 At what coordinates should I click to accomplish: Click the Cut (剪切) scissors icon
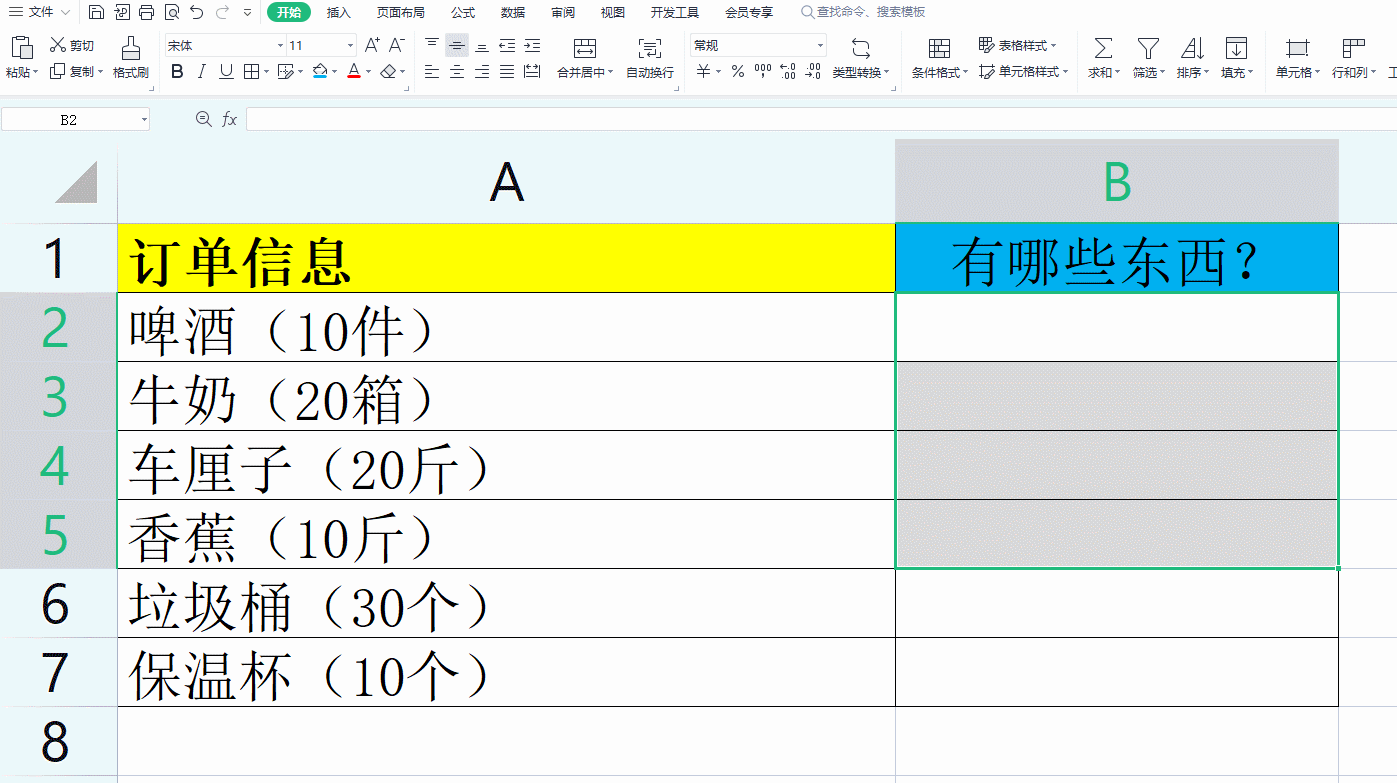click(x=57, y=45)
